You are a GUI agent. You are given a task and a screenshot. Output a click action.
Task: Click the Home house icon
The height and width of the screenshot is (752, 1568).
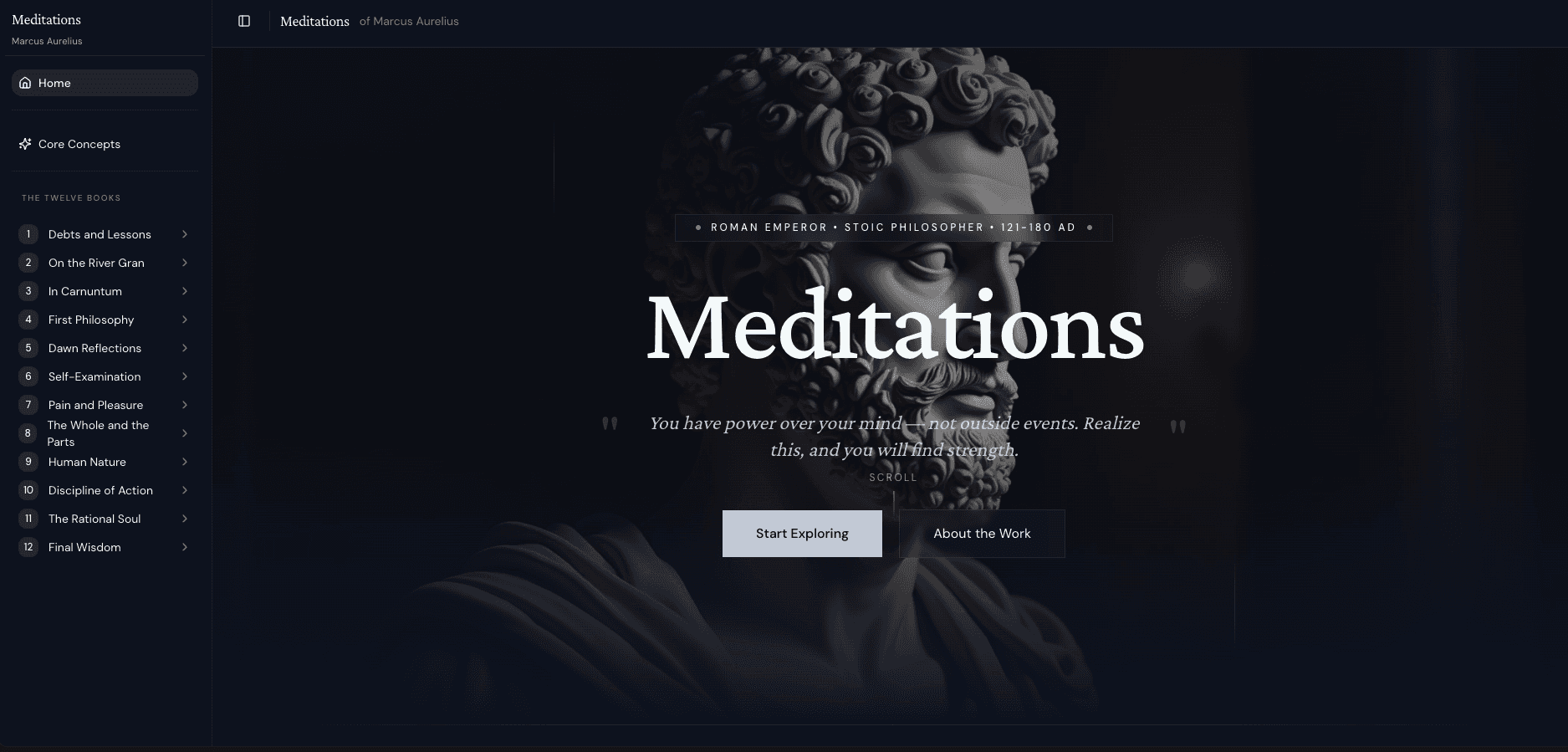coord(25,83)
